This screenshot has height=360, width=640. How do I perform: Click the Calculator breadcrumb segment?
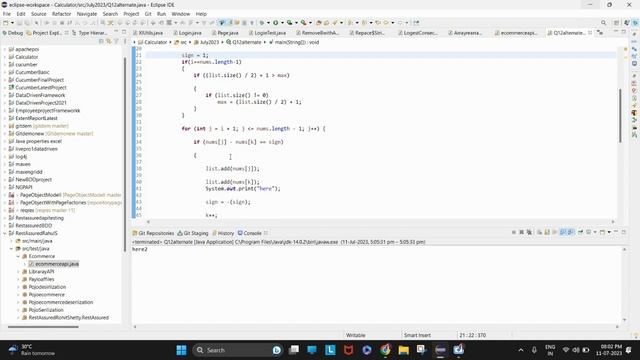pyautogui.click(x=153, y=42)
